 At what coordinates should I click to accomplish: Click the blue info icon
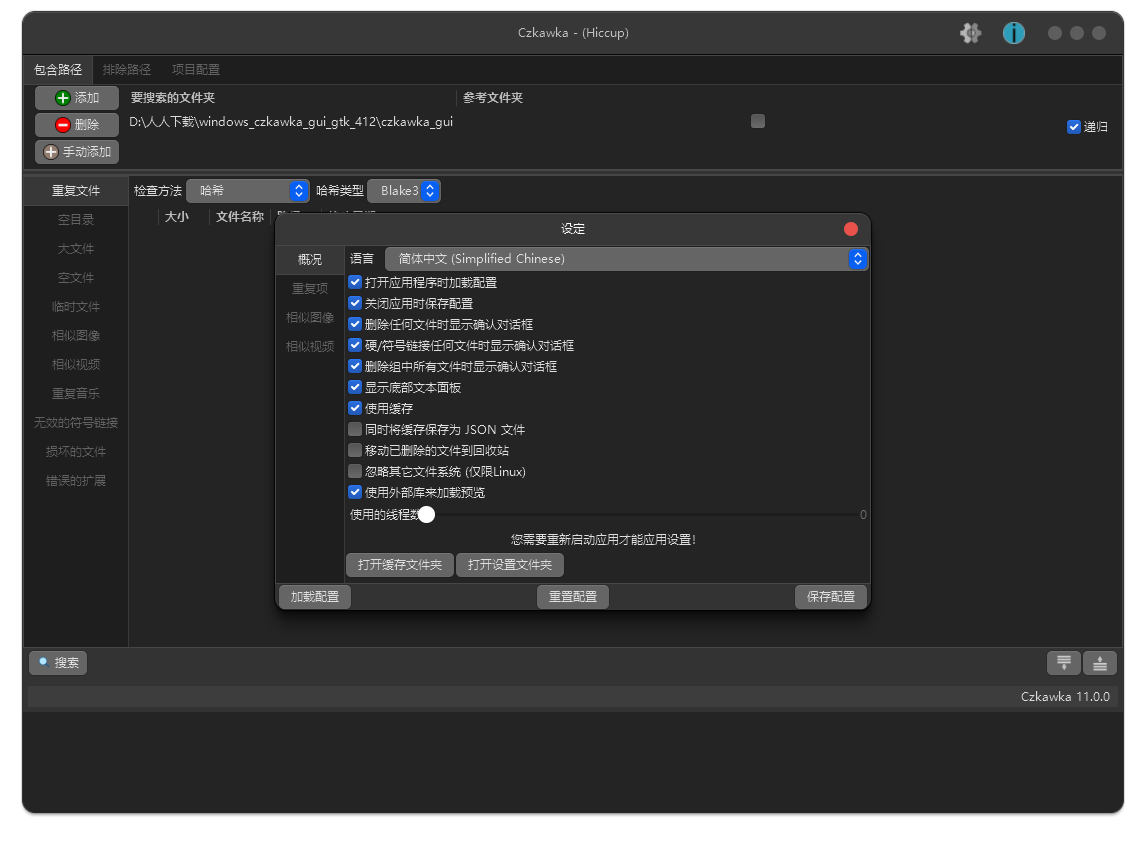point(1014,33)
